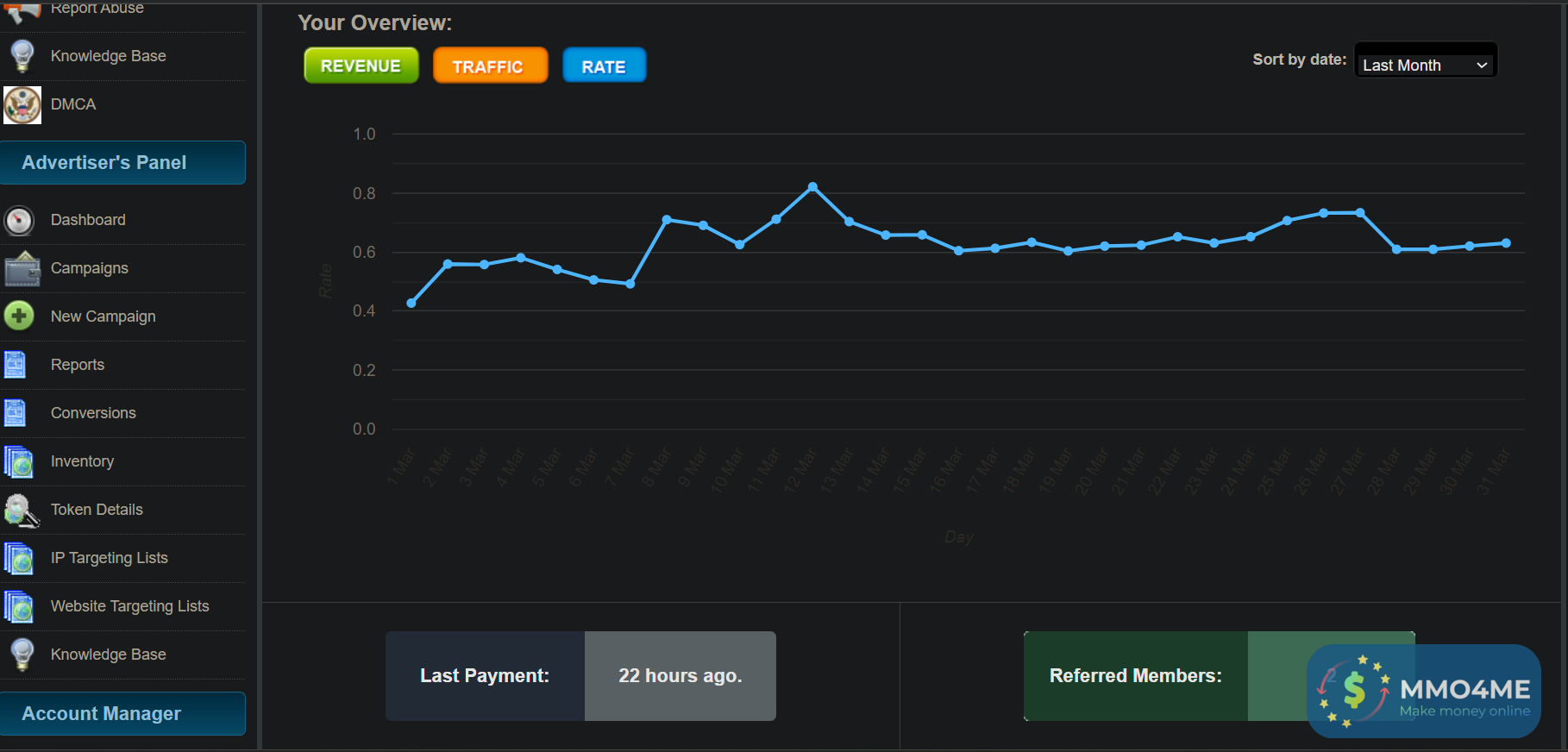Select the first data point on the rate line
The image size is (1568, 752).
[x=411, y=303]
